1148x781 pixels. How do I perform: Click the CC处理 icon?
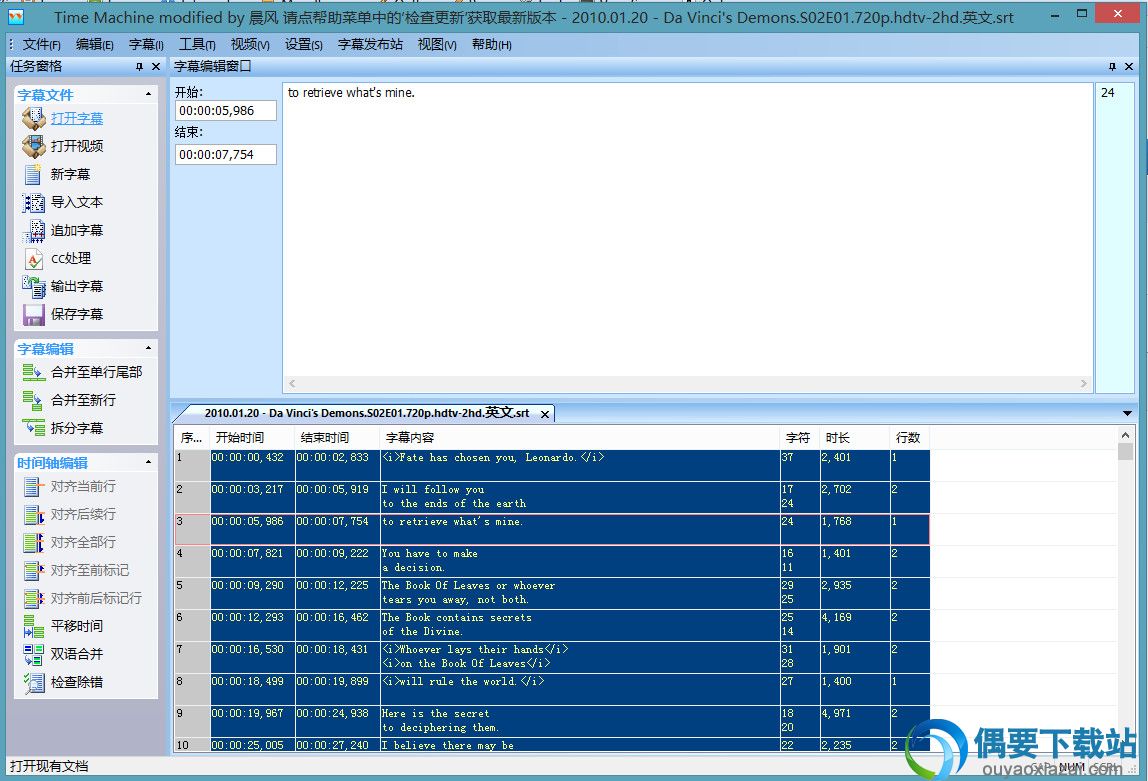tap(34, 258)
